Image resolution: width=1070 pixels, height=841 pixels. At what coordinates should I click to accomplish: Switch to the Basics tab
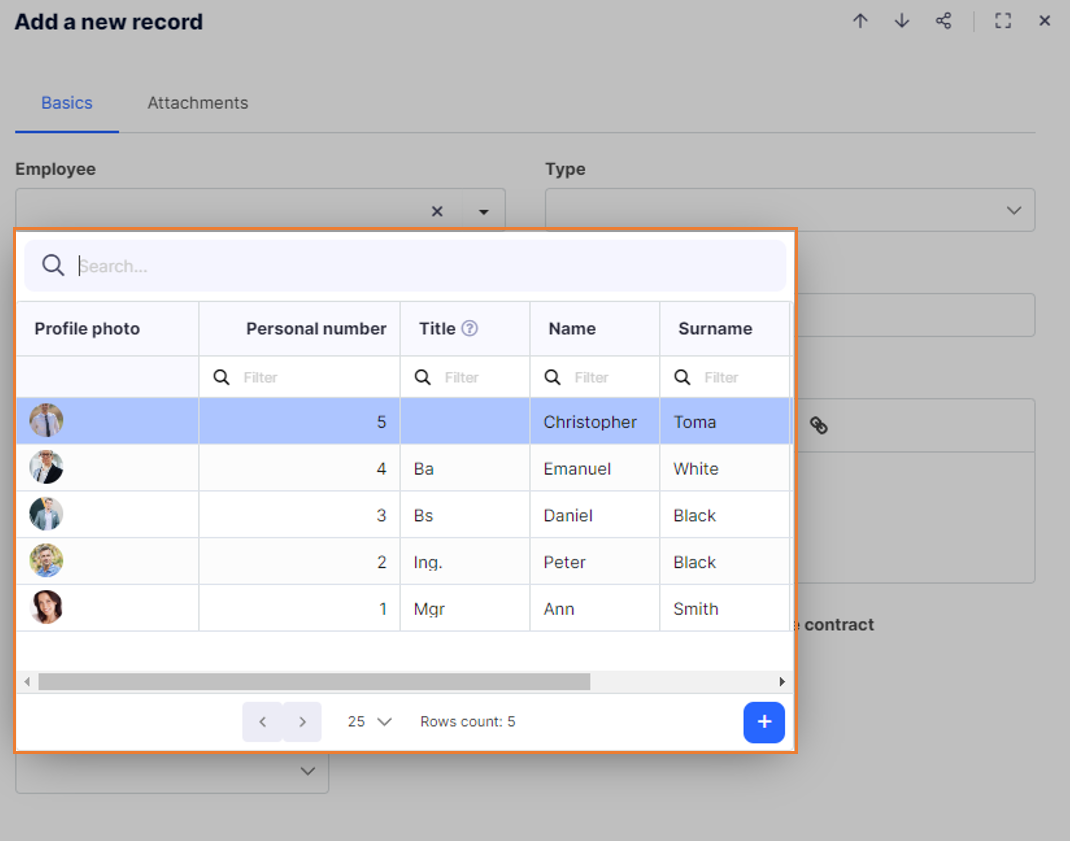pyautogui.click(x=67, y=103)
